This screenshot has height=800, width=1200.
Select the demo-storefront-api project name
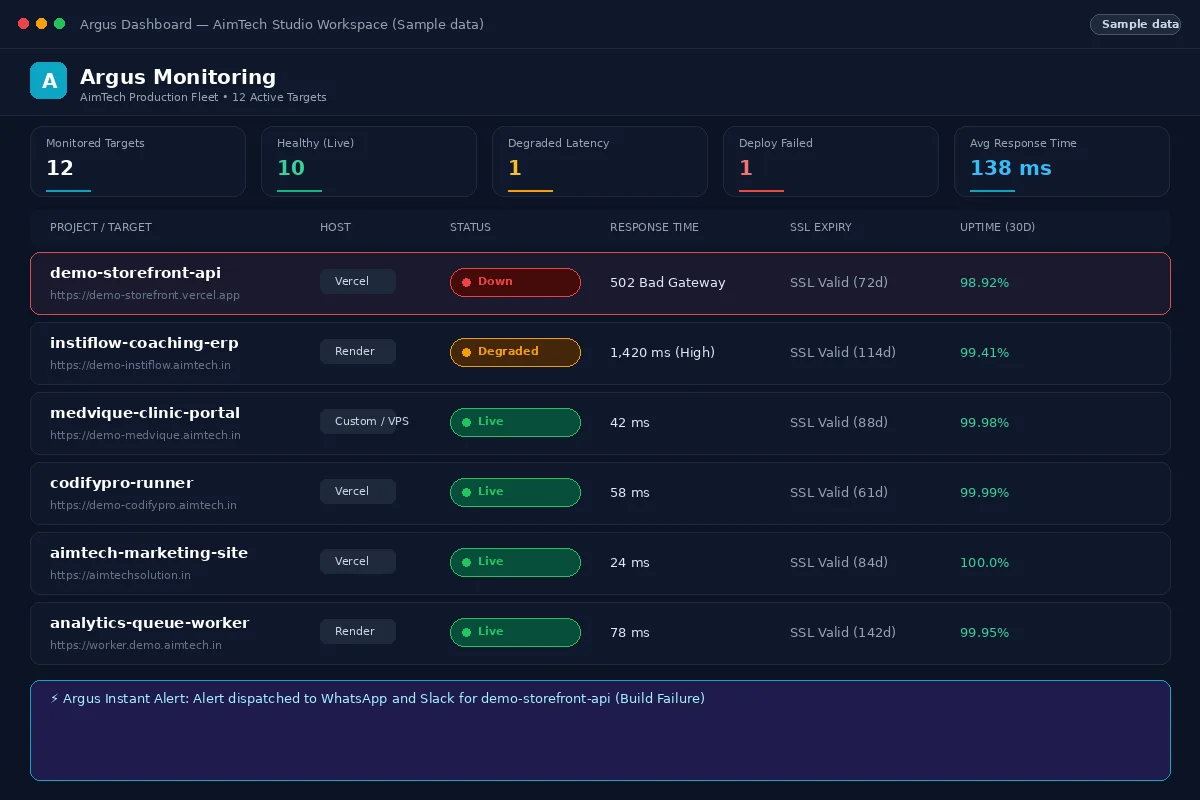(135, 272)
